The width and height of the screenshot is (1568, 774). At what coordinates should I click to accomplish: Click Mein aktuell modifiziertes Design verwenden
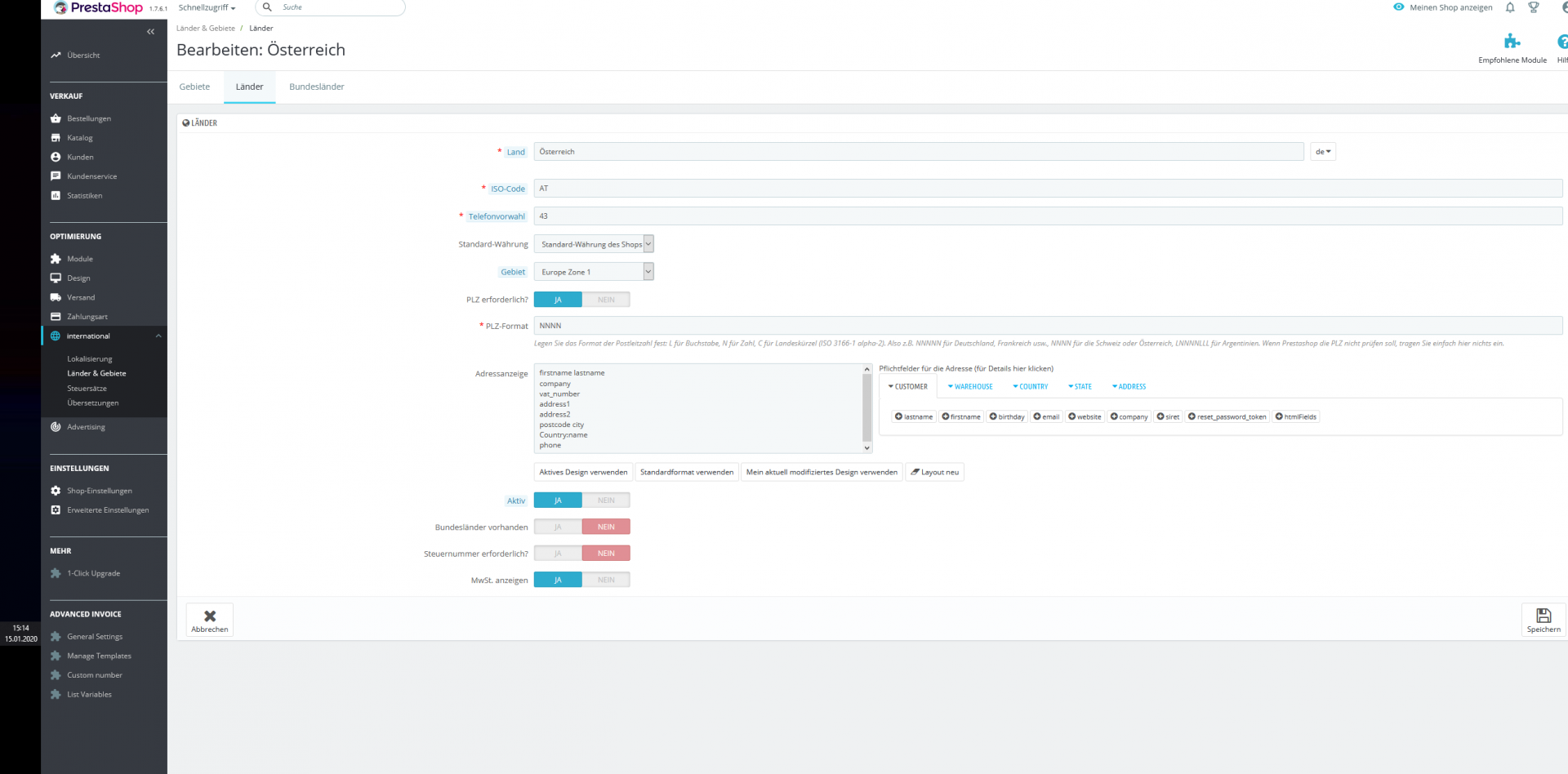822,472
